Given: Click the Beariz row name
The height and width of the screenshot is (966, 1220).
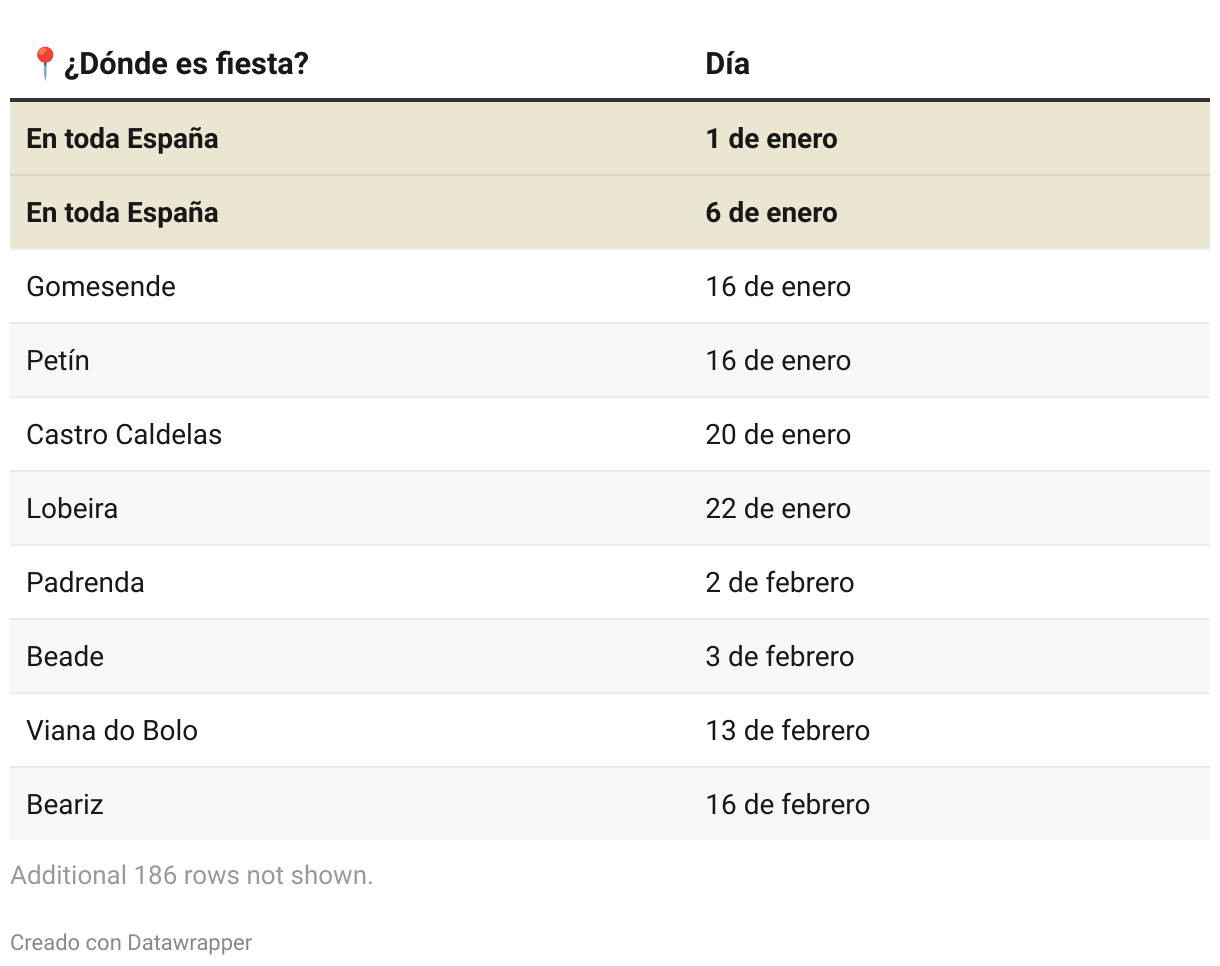Looking at the screenshot, I should point(65,804).
